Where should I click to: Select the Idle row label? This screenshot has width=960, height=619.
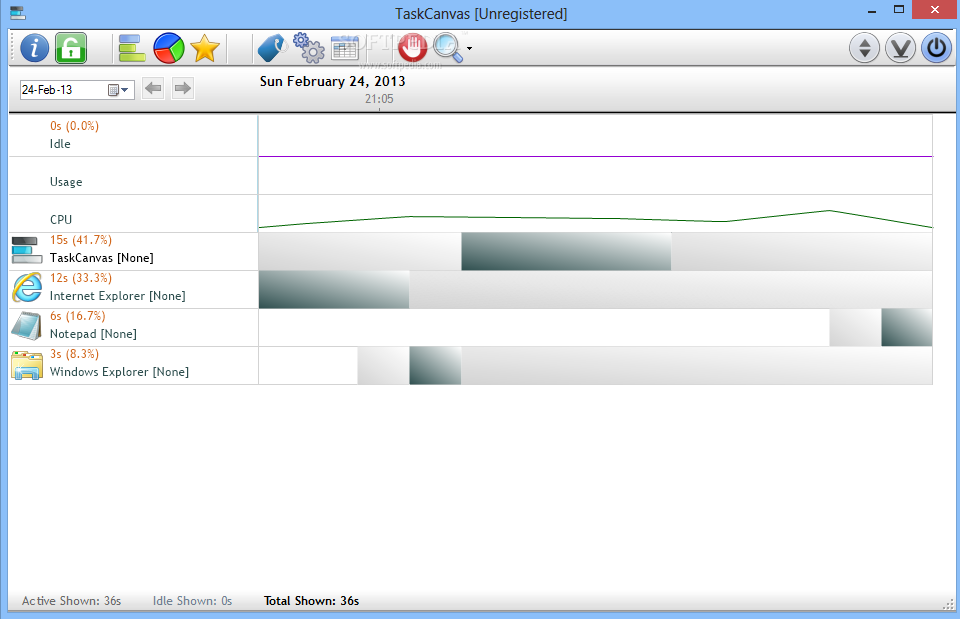click(60, 144)
